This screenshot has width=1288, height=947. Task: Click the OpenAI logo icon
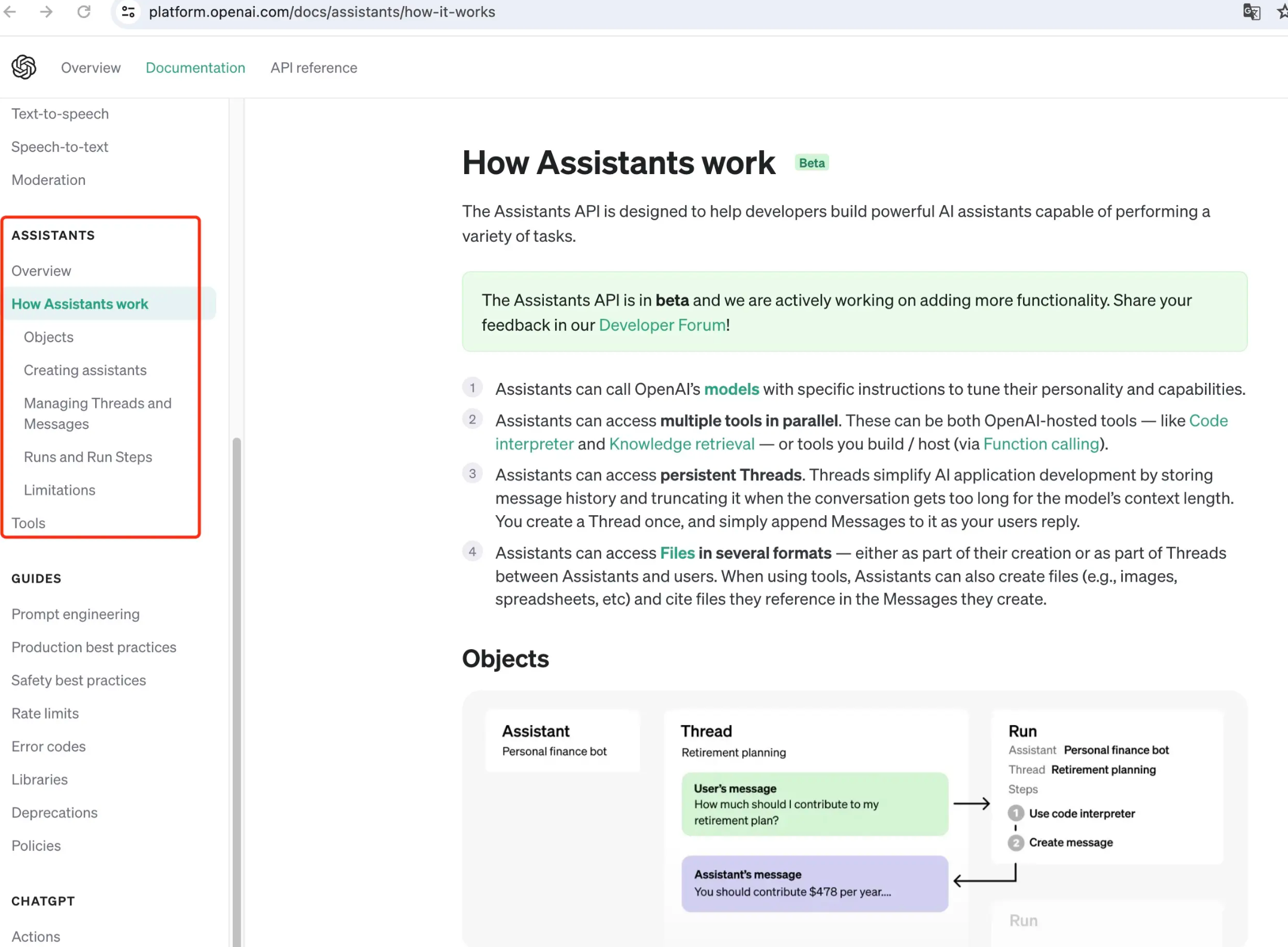(24, 67)
